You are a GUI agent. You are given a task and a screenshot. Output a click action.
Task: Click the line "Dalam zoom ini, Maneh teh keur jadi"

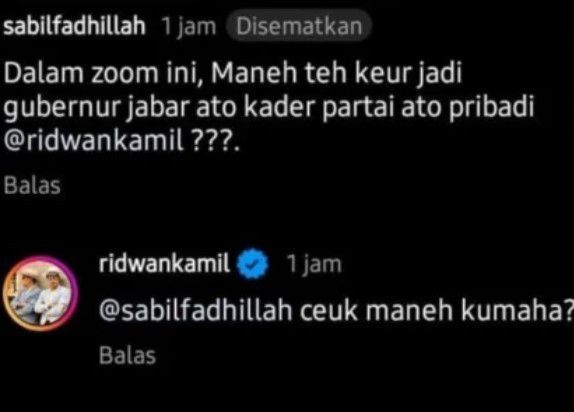tap(233, 74)
